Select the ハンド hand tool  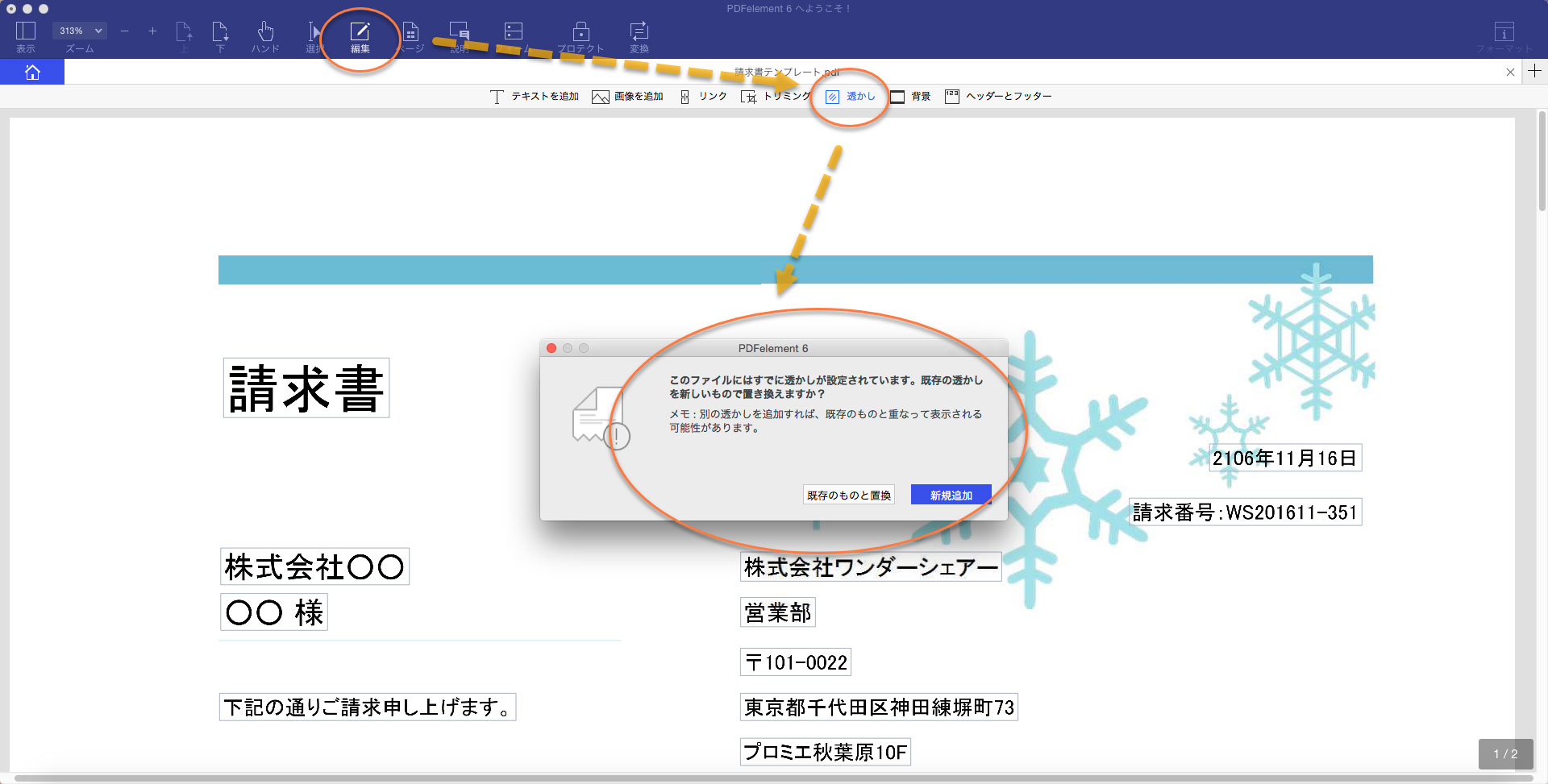[265, 36]
